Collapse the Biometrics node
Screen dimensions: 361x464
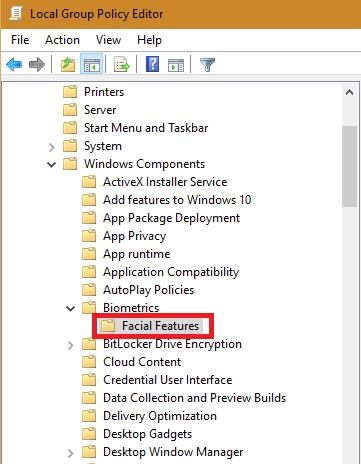[70, 308]
